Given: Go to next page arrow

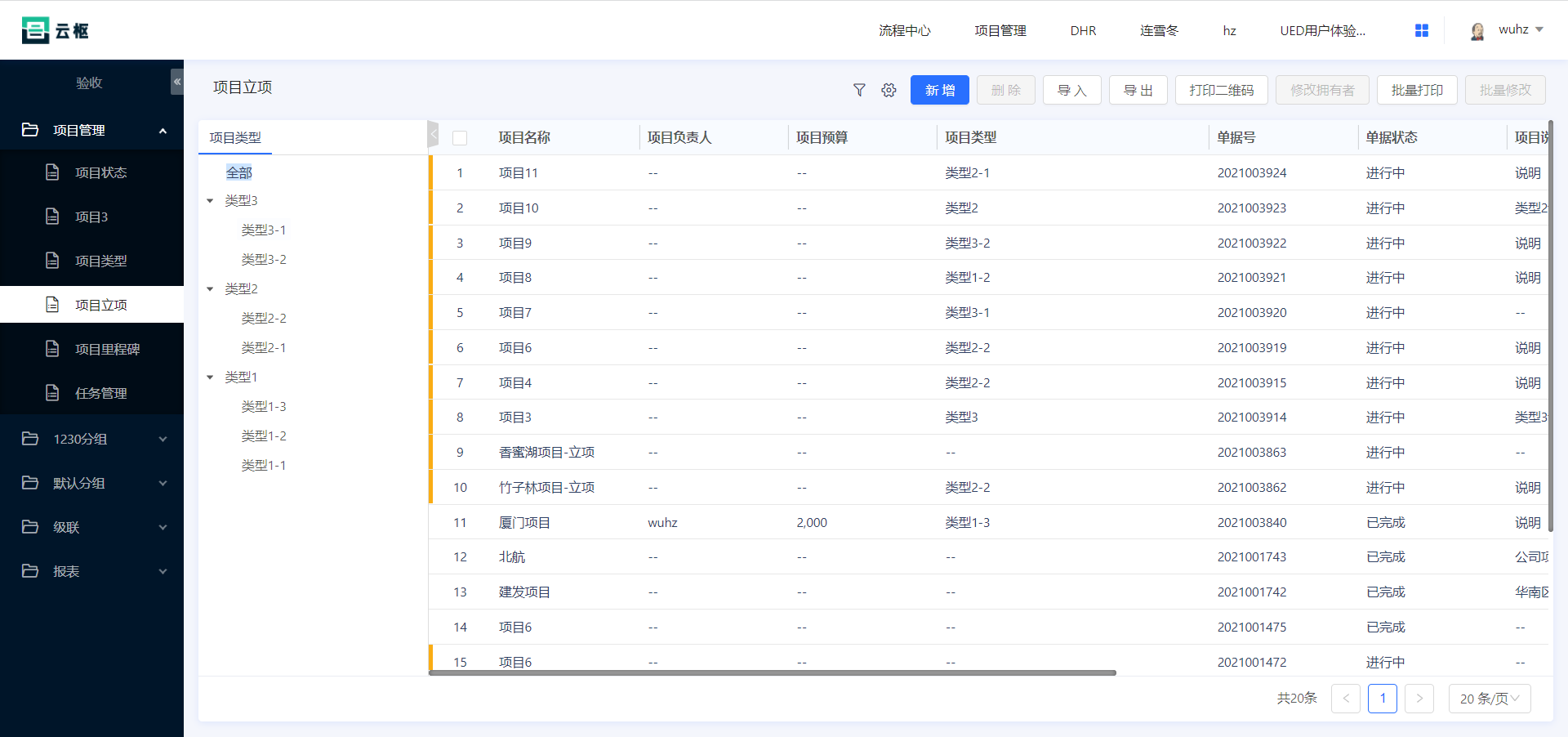Looking at the screenshot, I should (x=1419, y=699).
